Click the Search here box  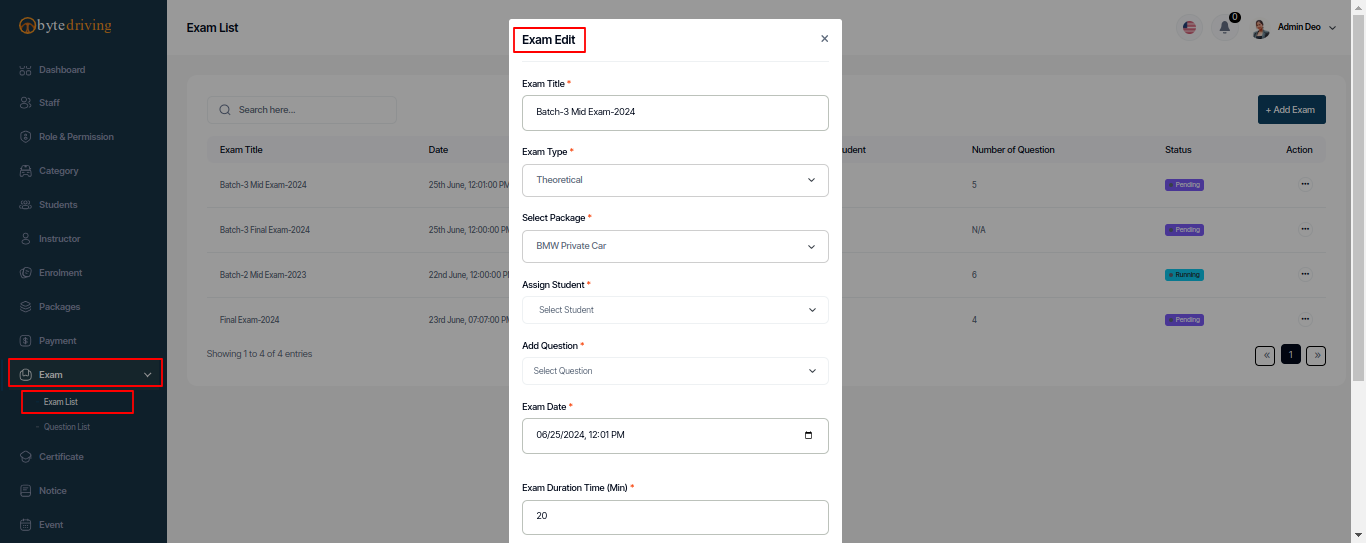pos(302,110)
